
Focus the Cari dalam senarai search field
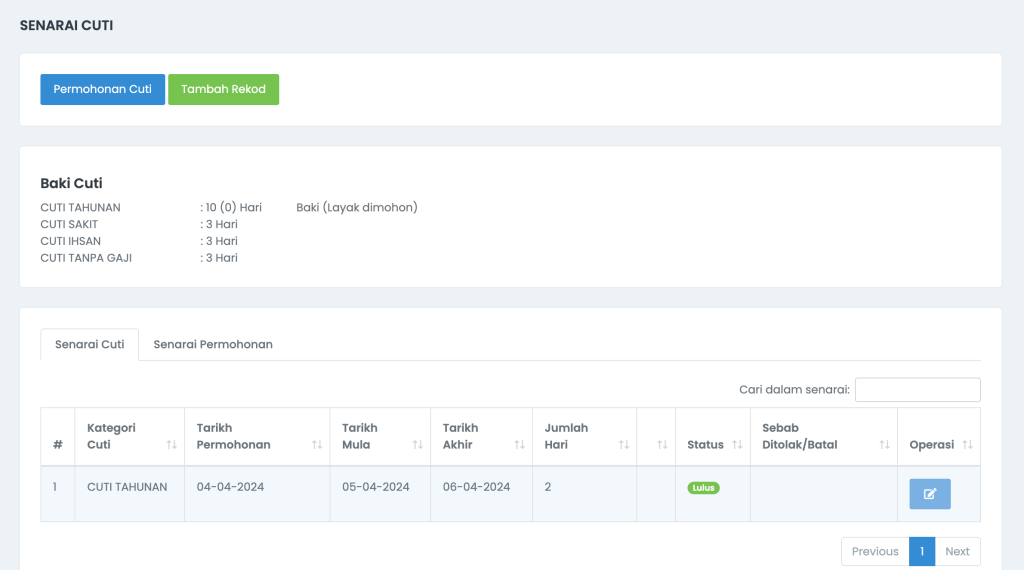[918, 390]
